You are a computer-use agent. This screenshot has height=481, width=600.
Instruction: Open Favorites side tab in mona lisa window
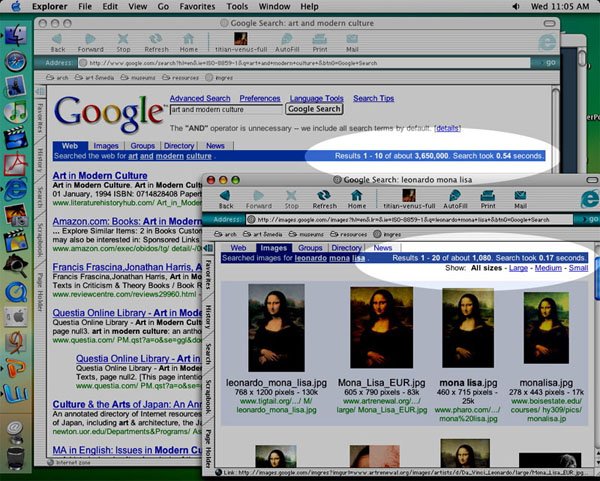[x=208, y=275]
